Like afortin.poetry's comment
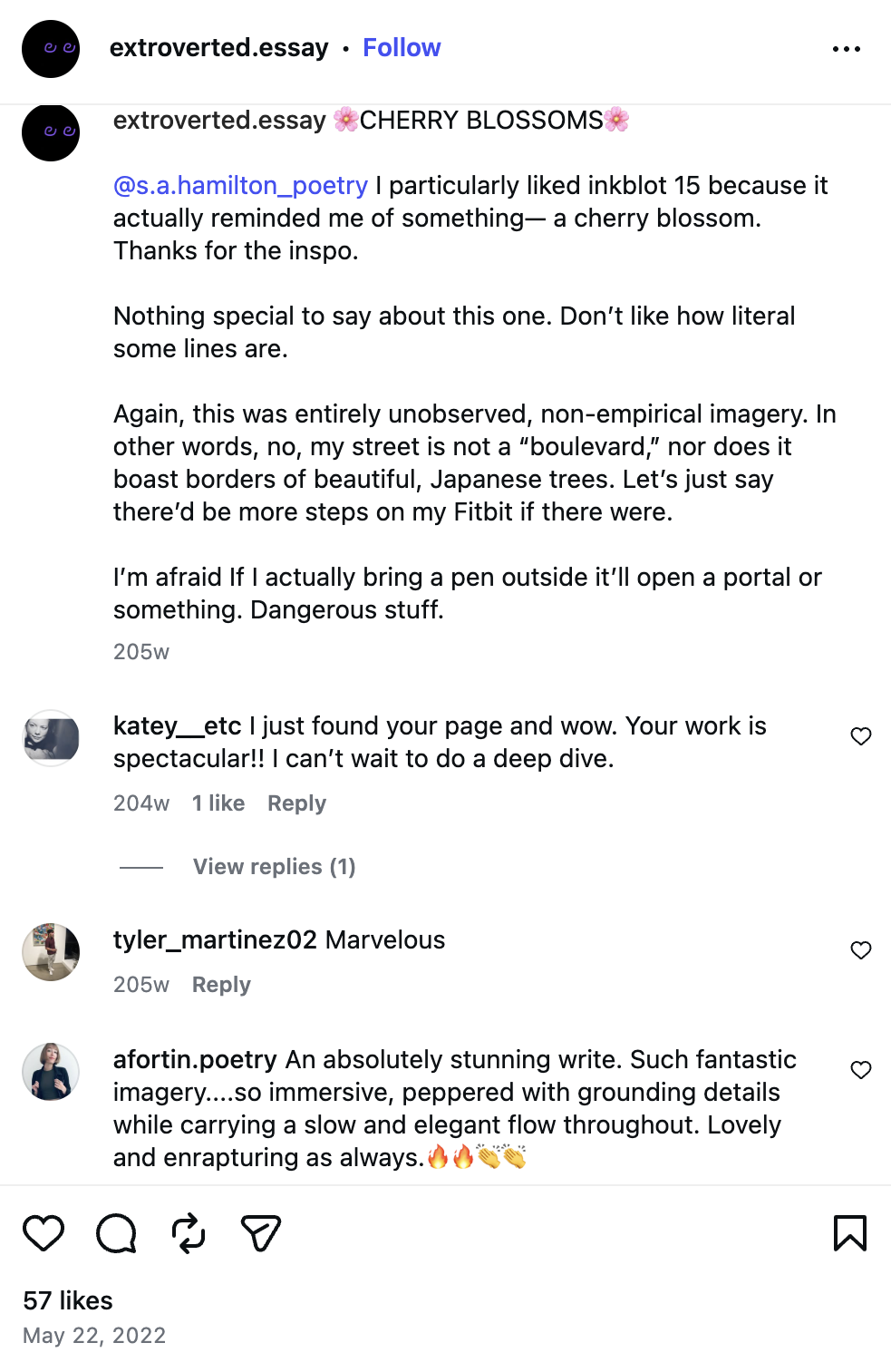 861,1070
